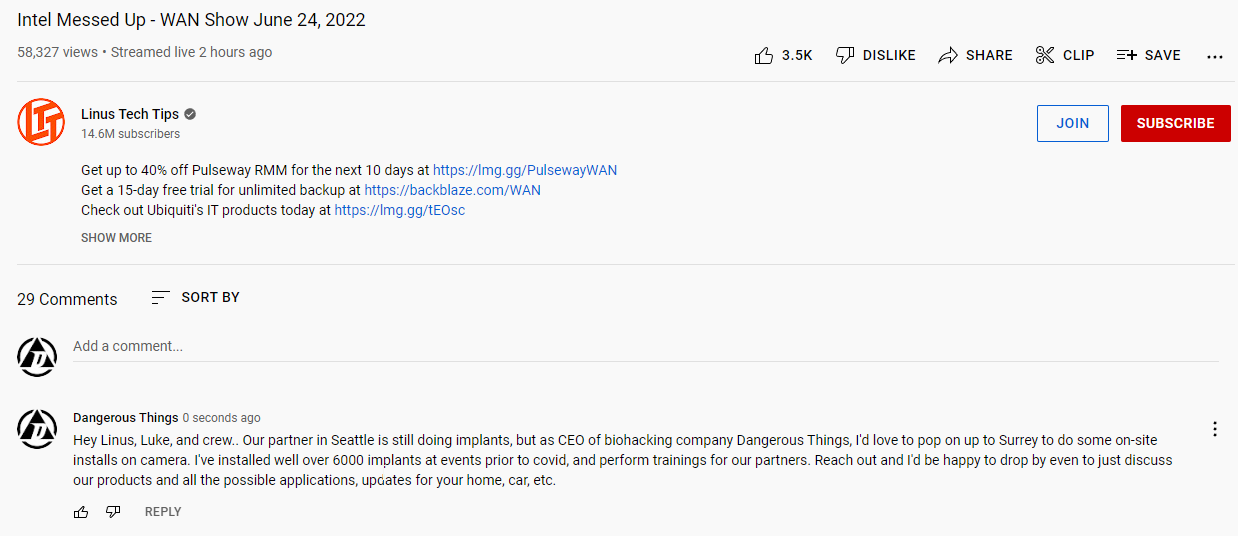Click the video title Intel Messed Up
This screenshot has width=1238, height=536.
click(191, 20)
